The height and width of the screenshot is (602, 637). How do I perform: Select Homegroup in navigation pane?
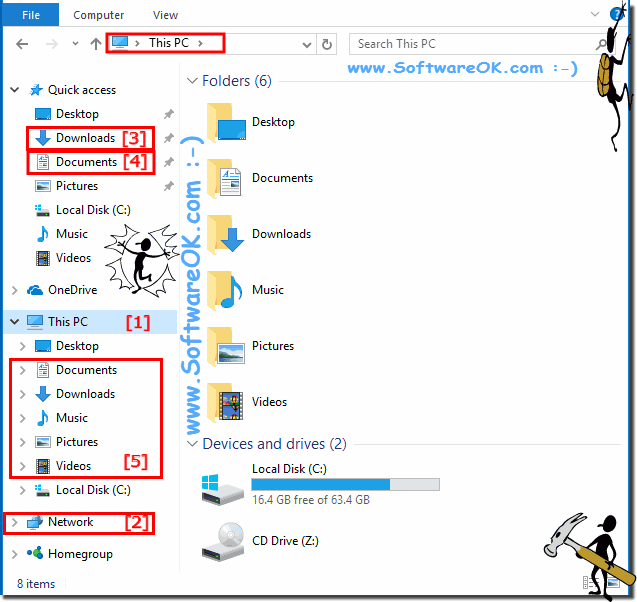coord(80,554)
